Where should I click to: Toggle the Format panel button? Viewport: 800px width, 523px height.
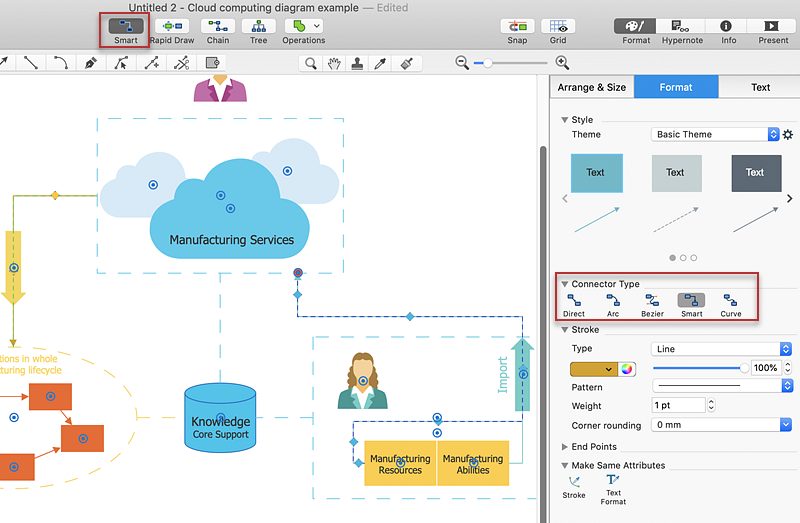[635, 27]
